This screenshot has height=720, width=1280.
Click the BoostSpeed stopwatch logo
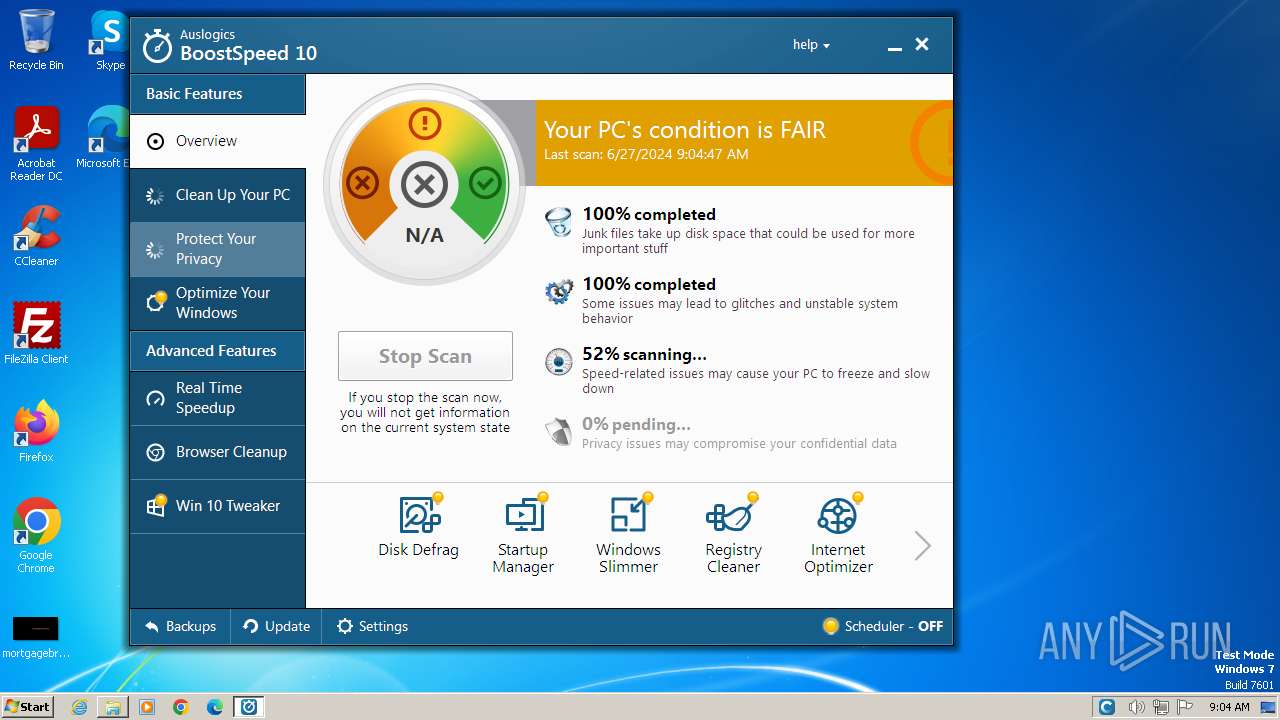coord(157,45)
